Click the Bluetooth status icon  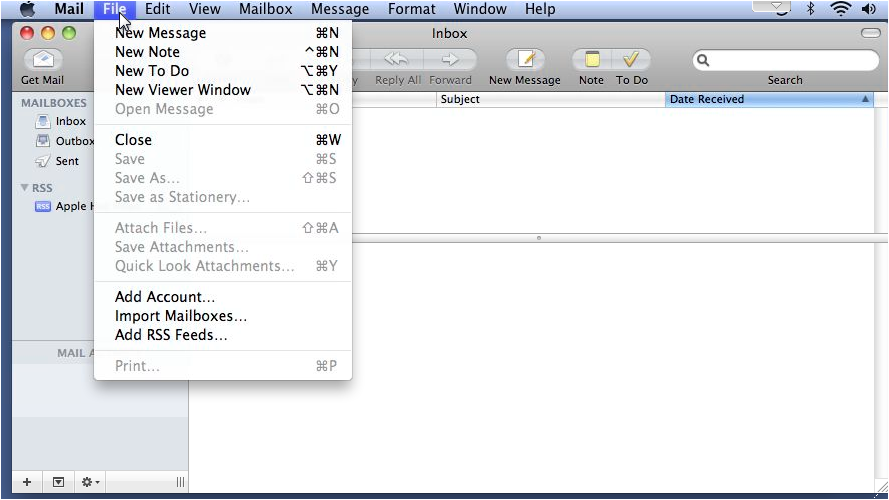(x=810, y=9)
